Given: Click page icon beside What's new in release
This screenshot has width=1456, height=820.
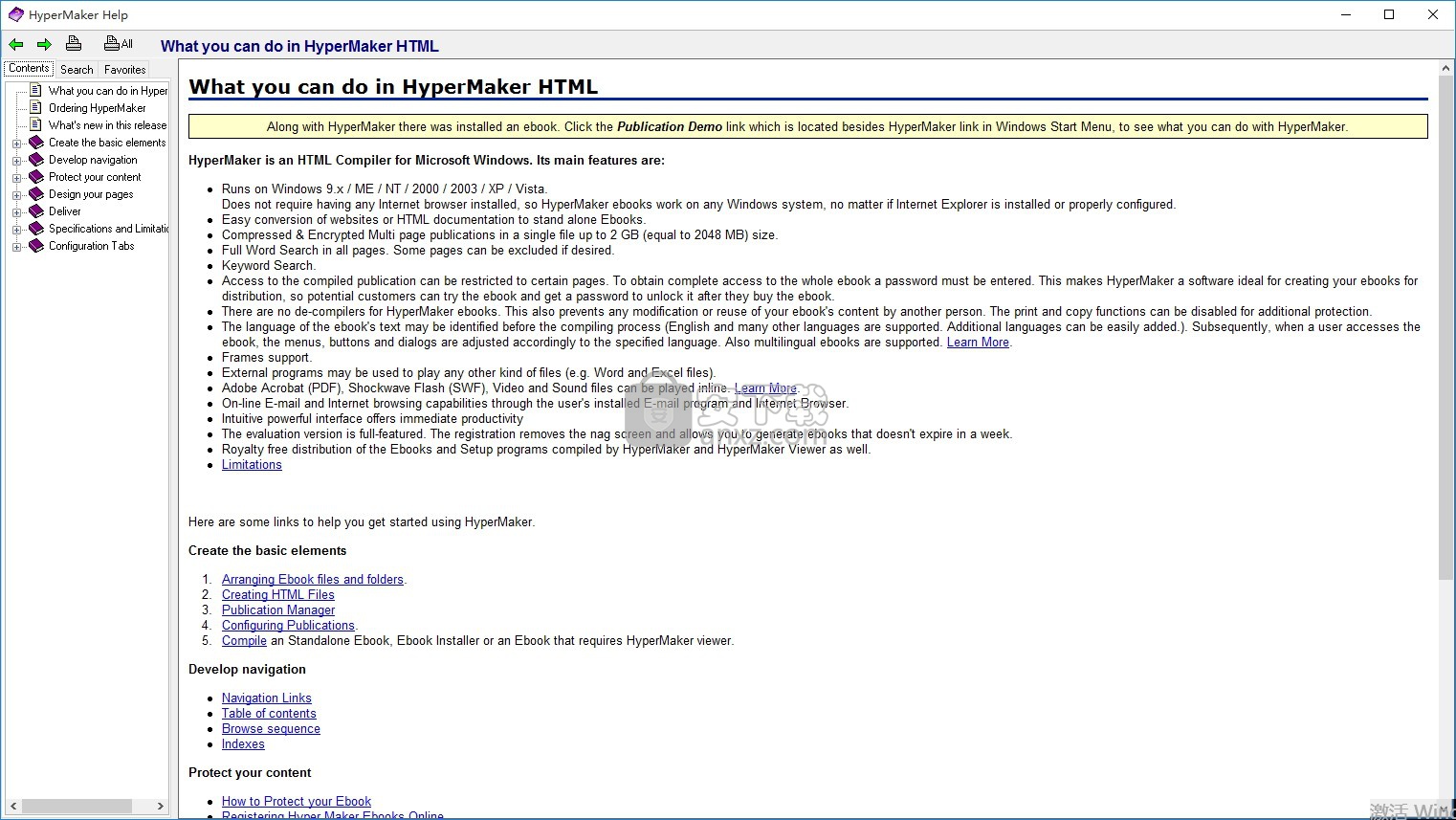Looking at the screenshot, I should point(36,124).
